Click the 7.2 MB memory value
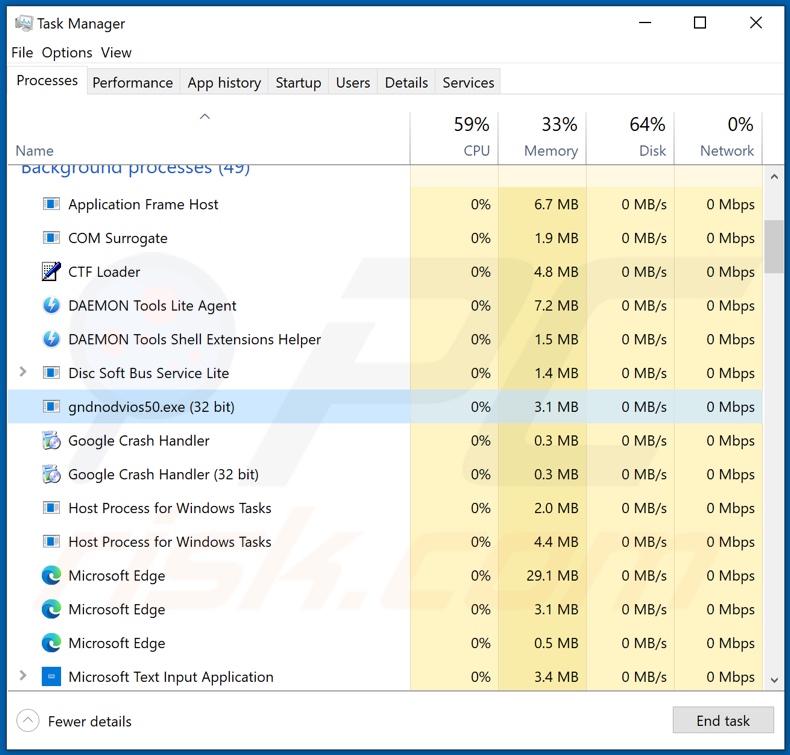This screenshot has height=755, width=790. pyautogui.click(x=556, y=306)
